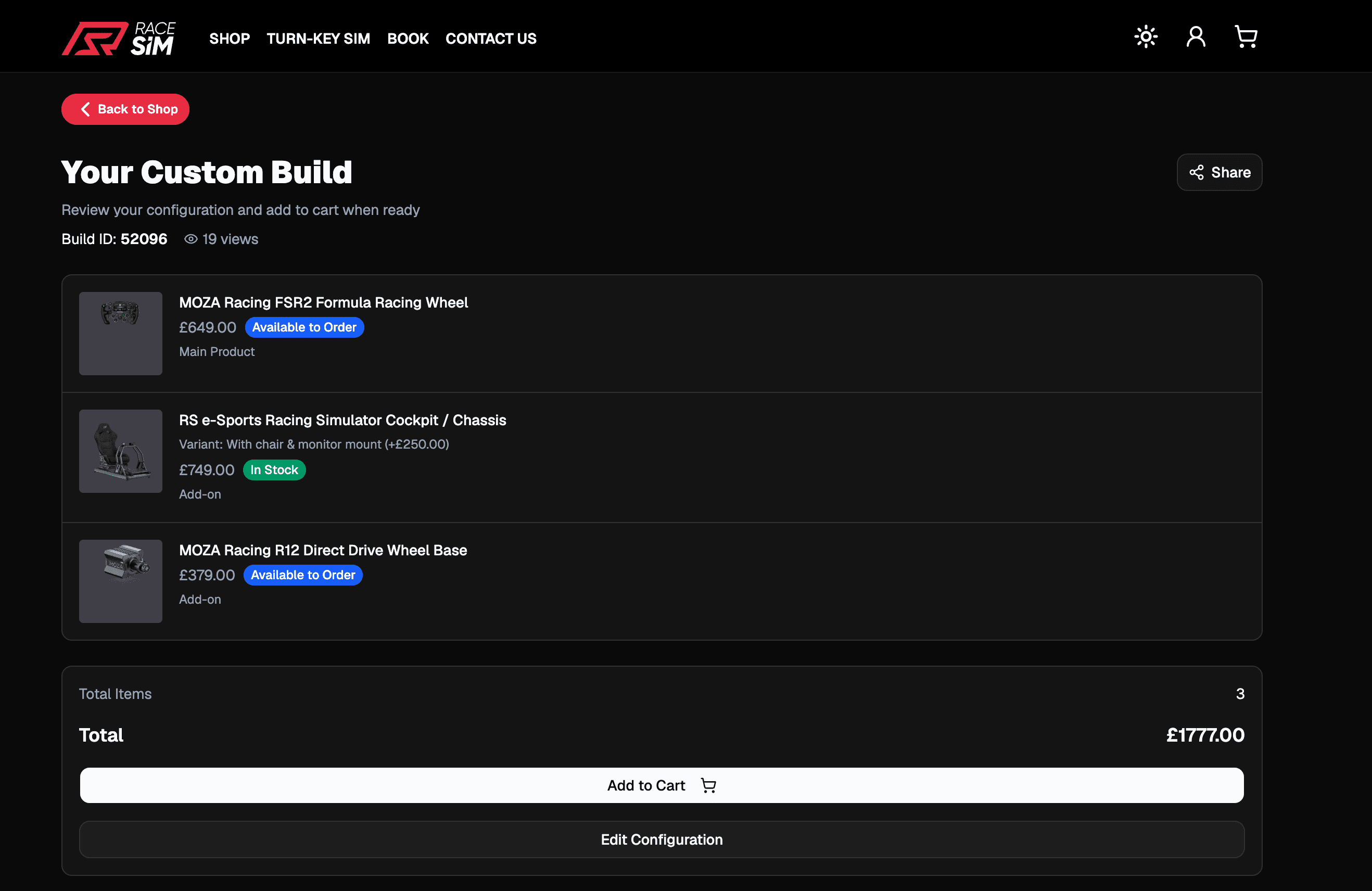Click the Build ID 52096 text
The height and width of the screenshot is (891, 1372).
114,239
